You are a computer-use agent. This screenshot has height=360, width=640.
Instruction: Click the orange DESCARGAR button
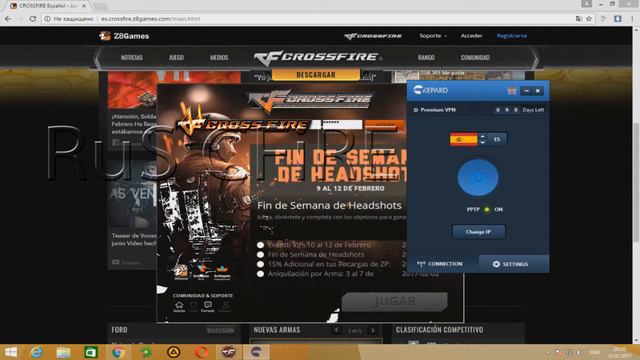316,75
